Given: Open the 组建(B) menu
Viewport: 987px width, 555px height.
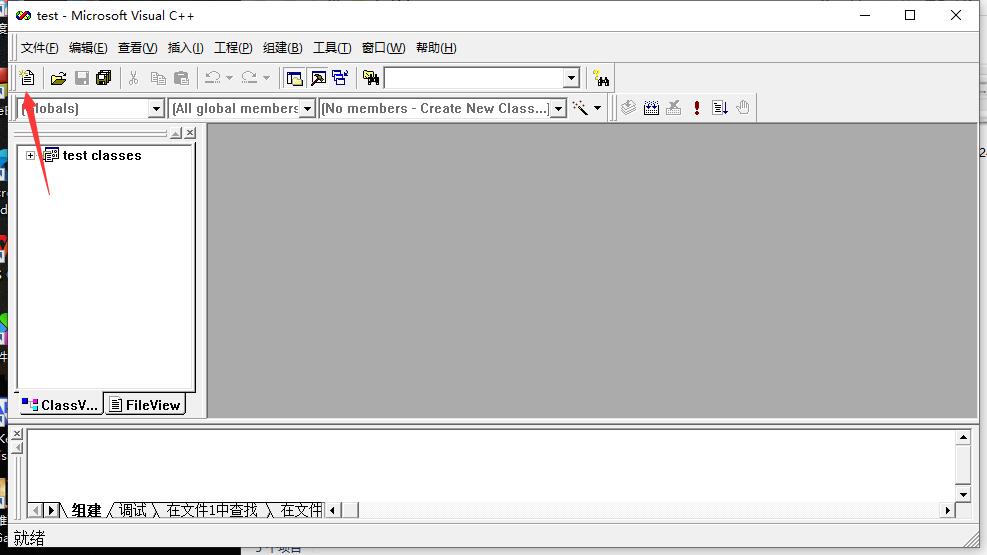Looking at the screenshot, I should pos(283,48).
